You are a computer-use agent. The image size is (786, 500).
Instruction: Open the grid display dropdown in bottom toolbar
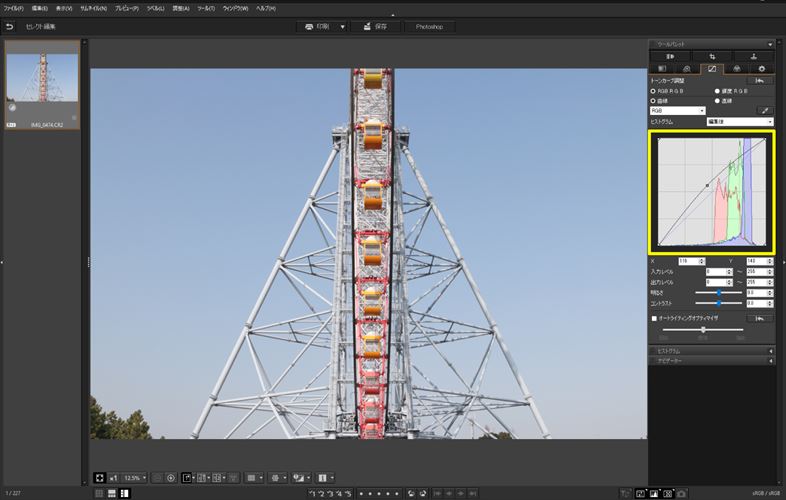[261, 478]
